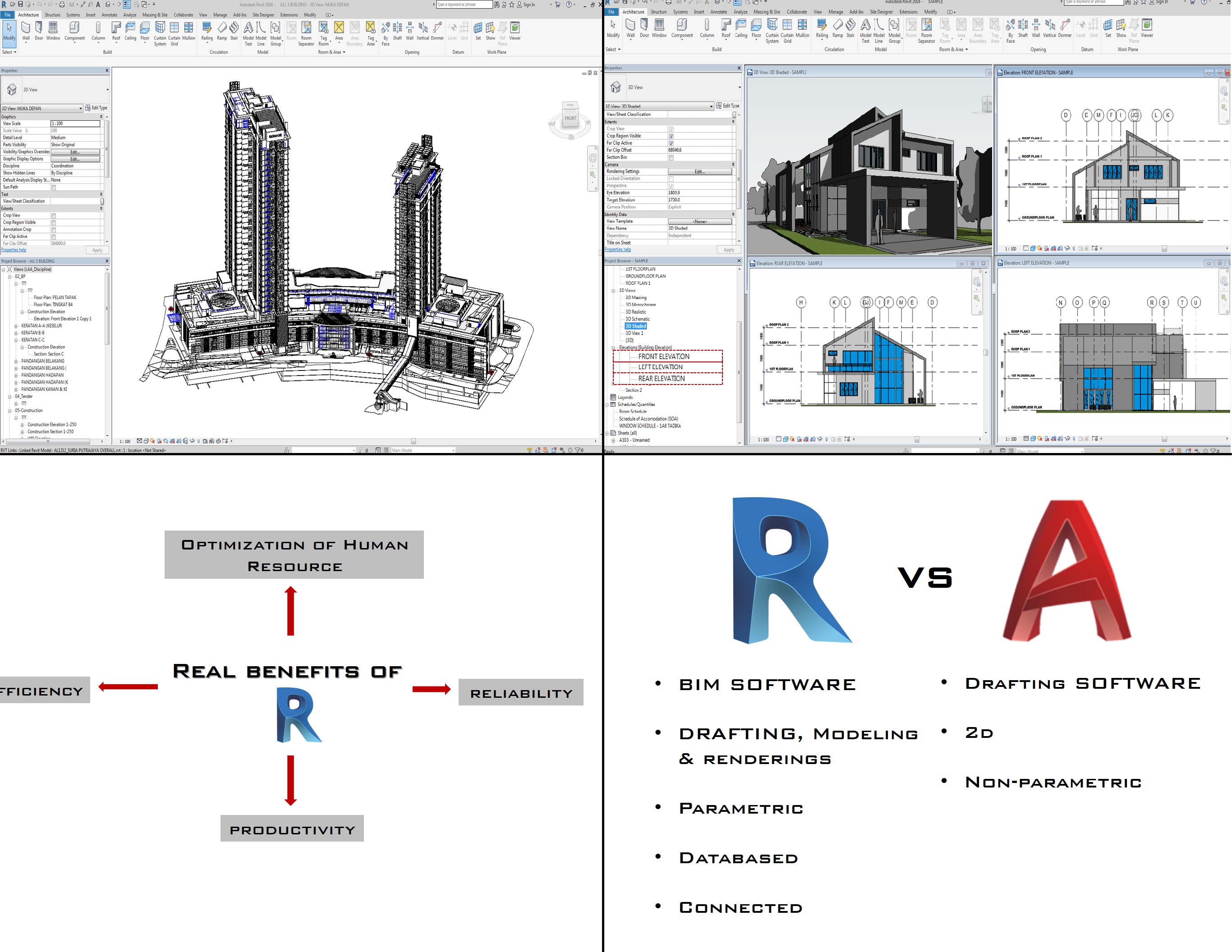
Task: Toggle Locked Orientation checkbox in right Properties
Action: pos(671,179)
